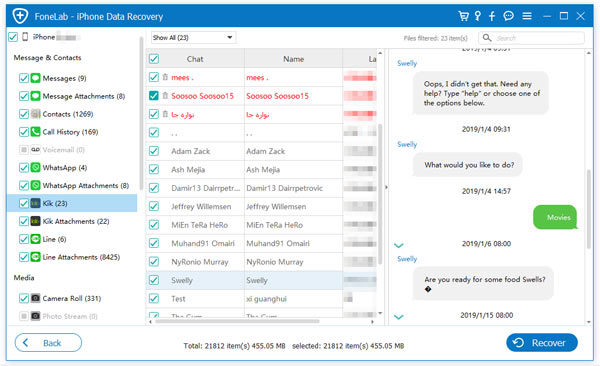
Task: Uncheck the Camera Roll checkbox
Action: tap(24, 298)
